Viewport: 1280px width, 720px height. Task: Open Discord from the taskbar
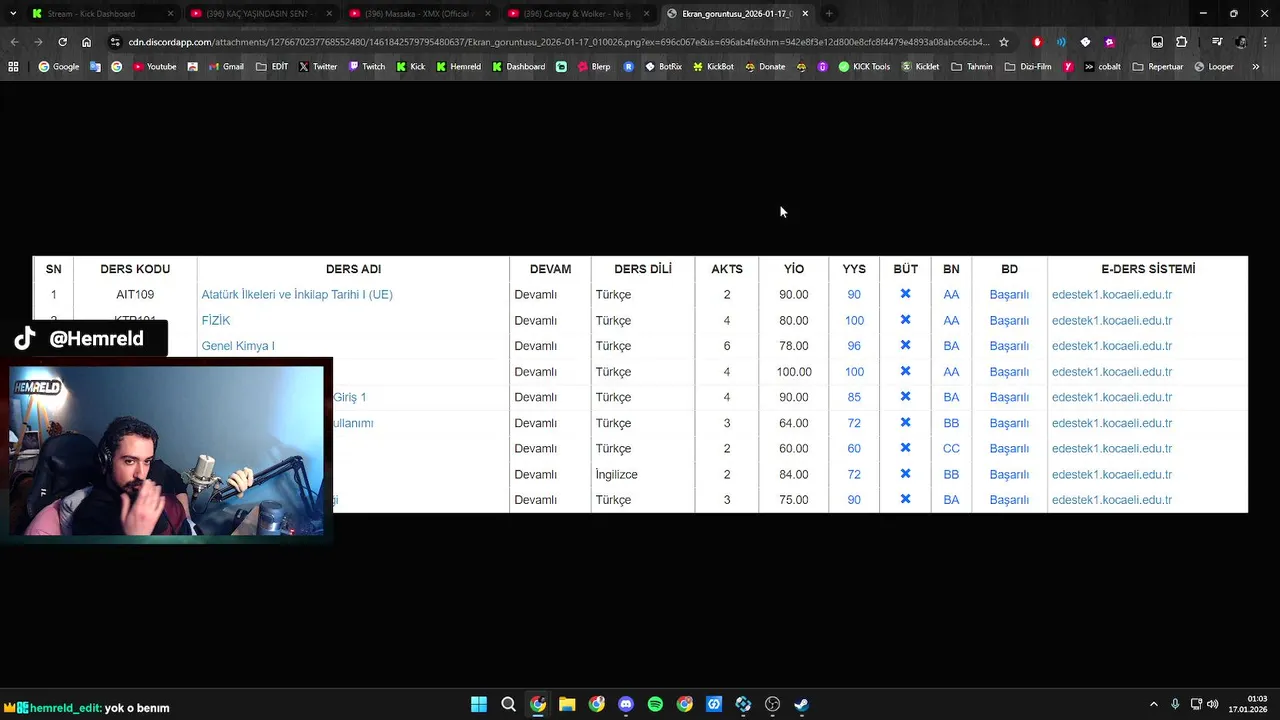(626, 704)
